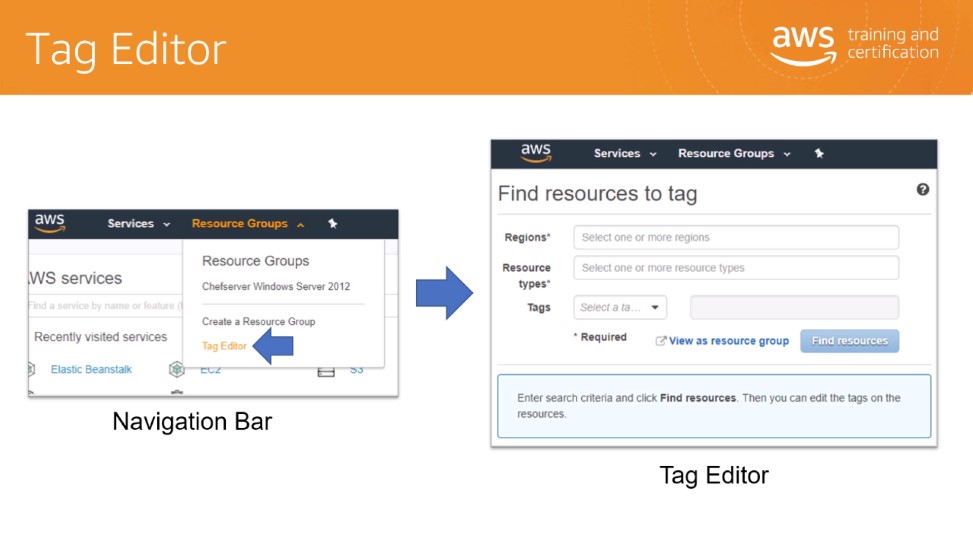Viewport: 973px width, 546px height.
Task: Click the EC2 service icon
Action: click(x=177, y=369)
